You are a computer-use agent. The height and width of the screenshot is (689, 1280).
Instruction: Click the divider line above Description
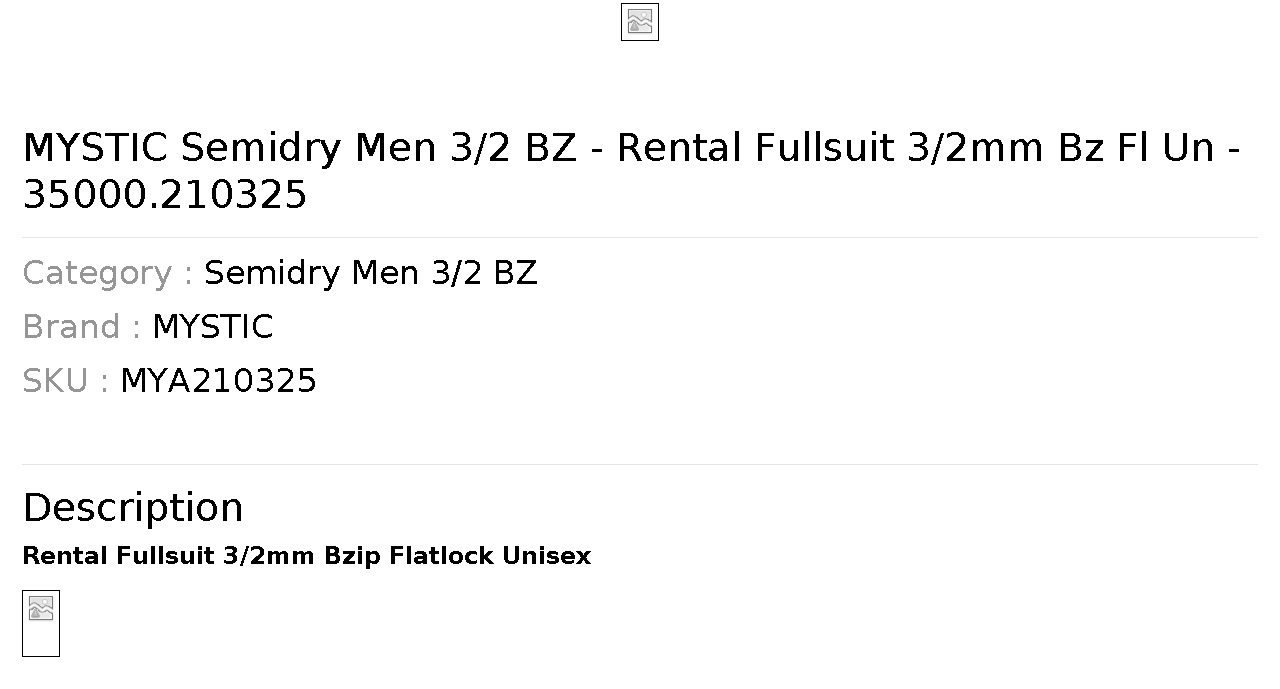click(640, 464)
